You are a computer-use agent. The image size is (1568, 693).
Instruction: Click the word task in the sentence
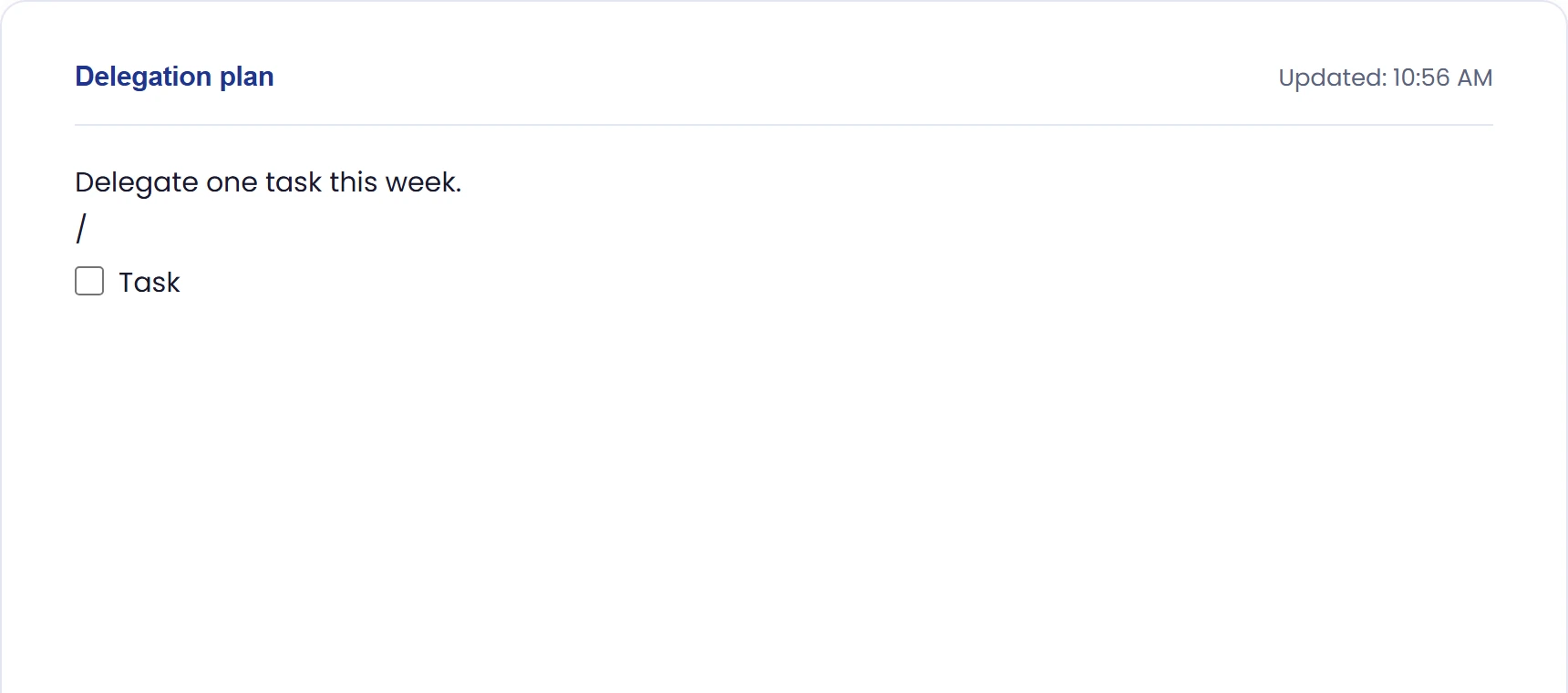click(294, 182)
